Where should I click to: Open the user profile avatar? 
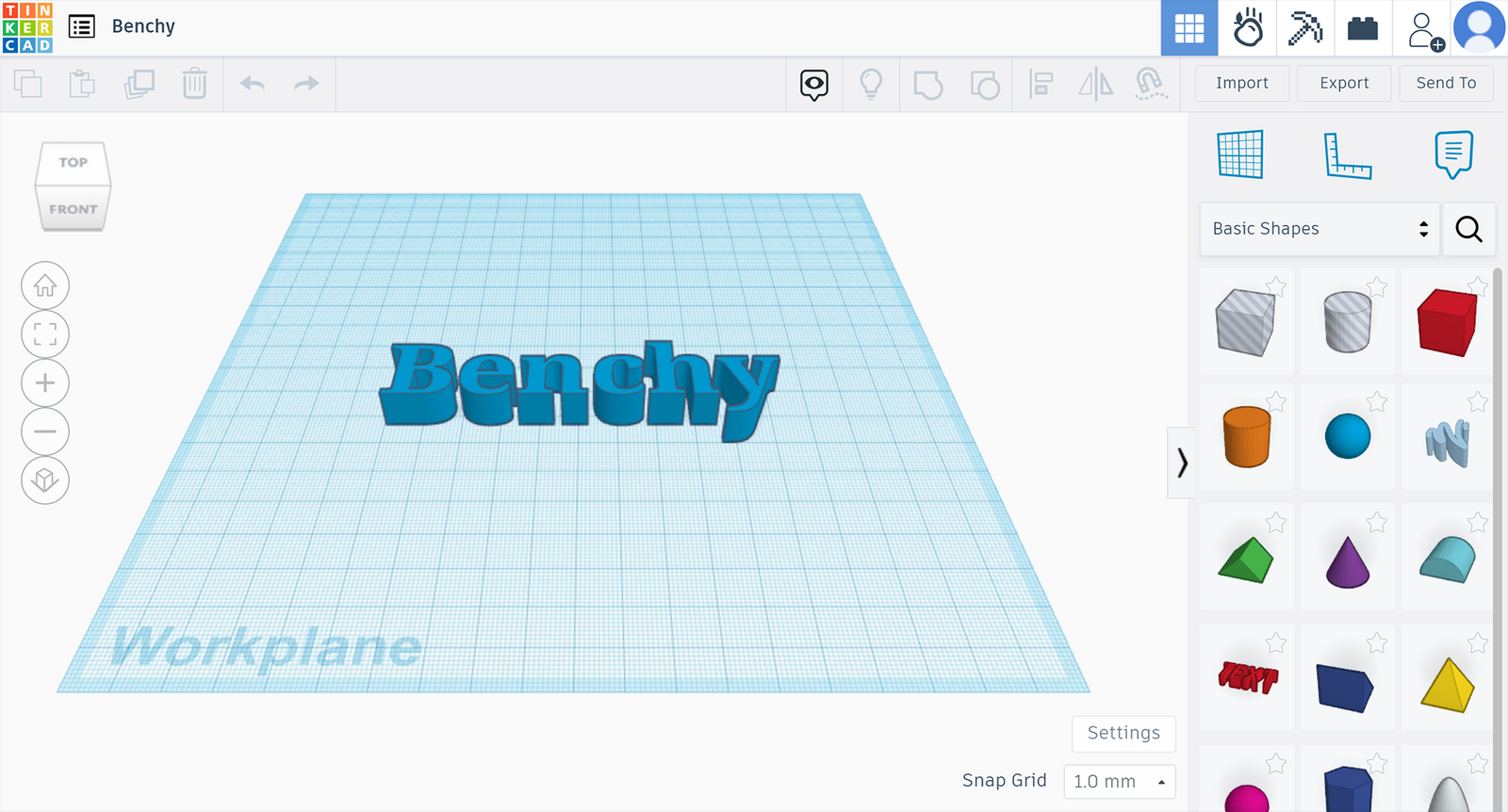pyautogui.click(x=1480, y=27)
